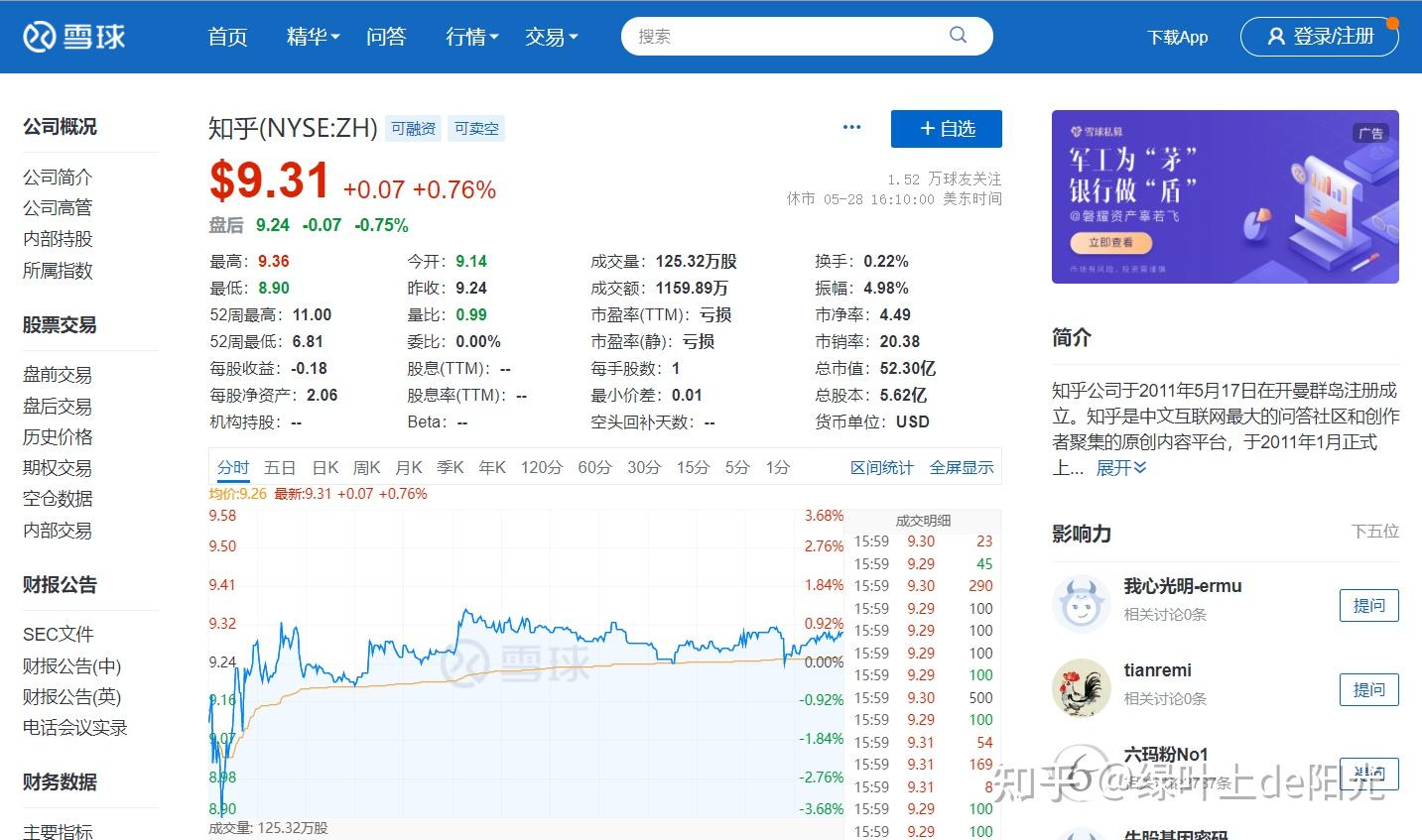Viewport: 1422px width, 840px height.
Task: Switch chart to 月K
Action: click(x=409, y=467)
